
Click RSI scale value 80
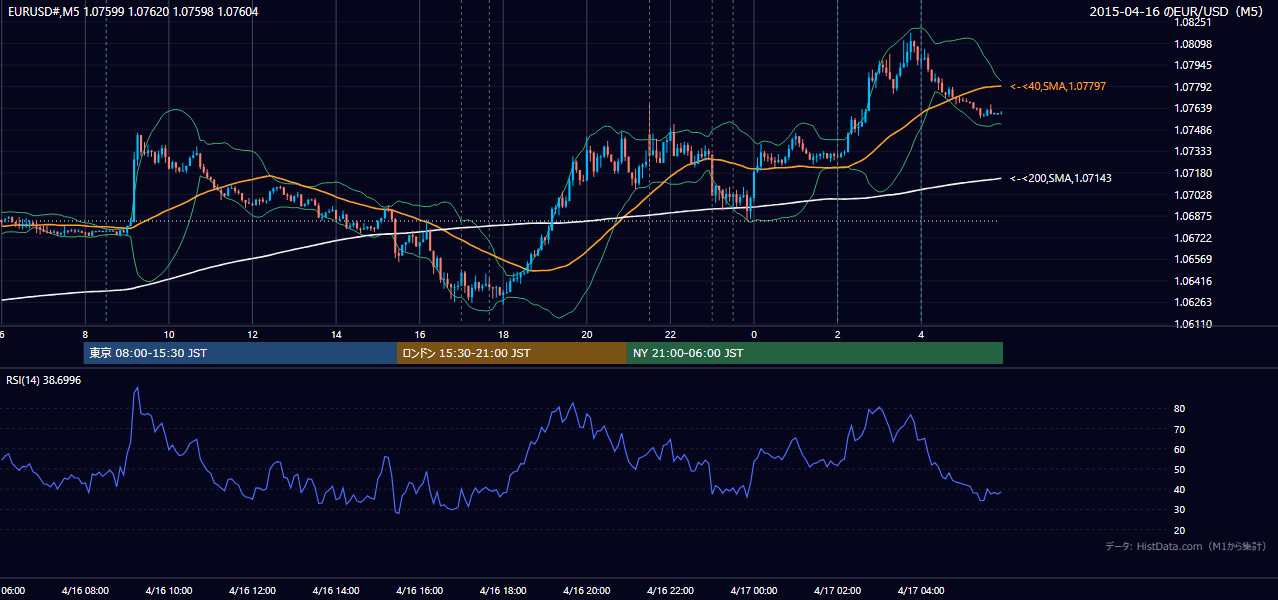(1180, 409)
